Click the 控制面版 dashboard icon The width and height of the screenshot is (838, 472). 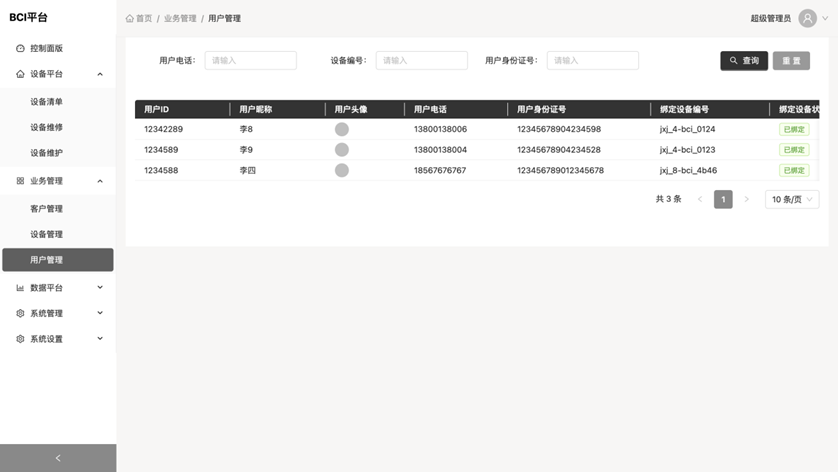(x=20, y=48)
